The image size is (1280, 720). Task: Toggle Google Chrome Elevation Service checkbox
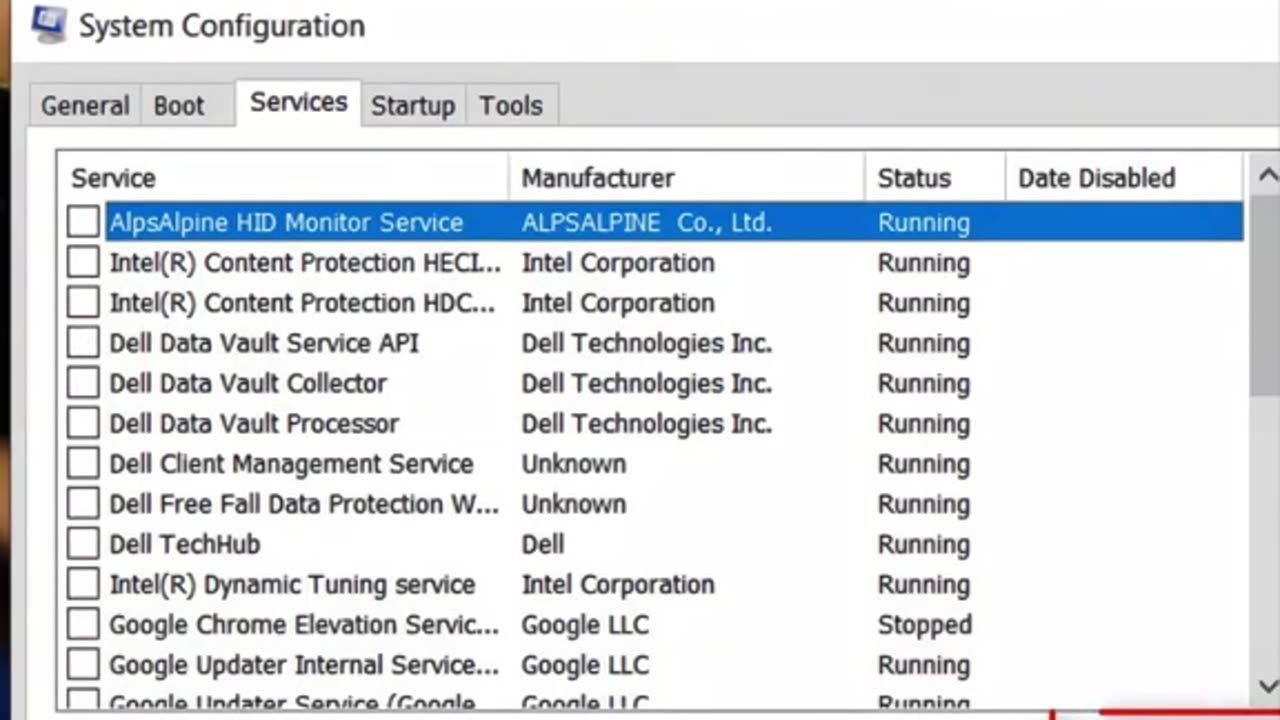point(83,625)
